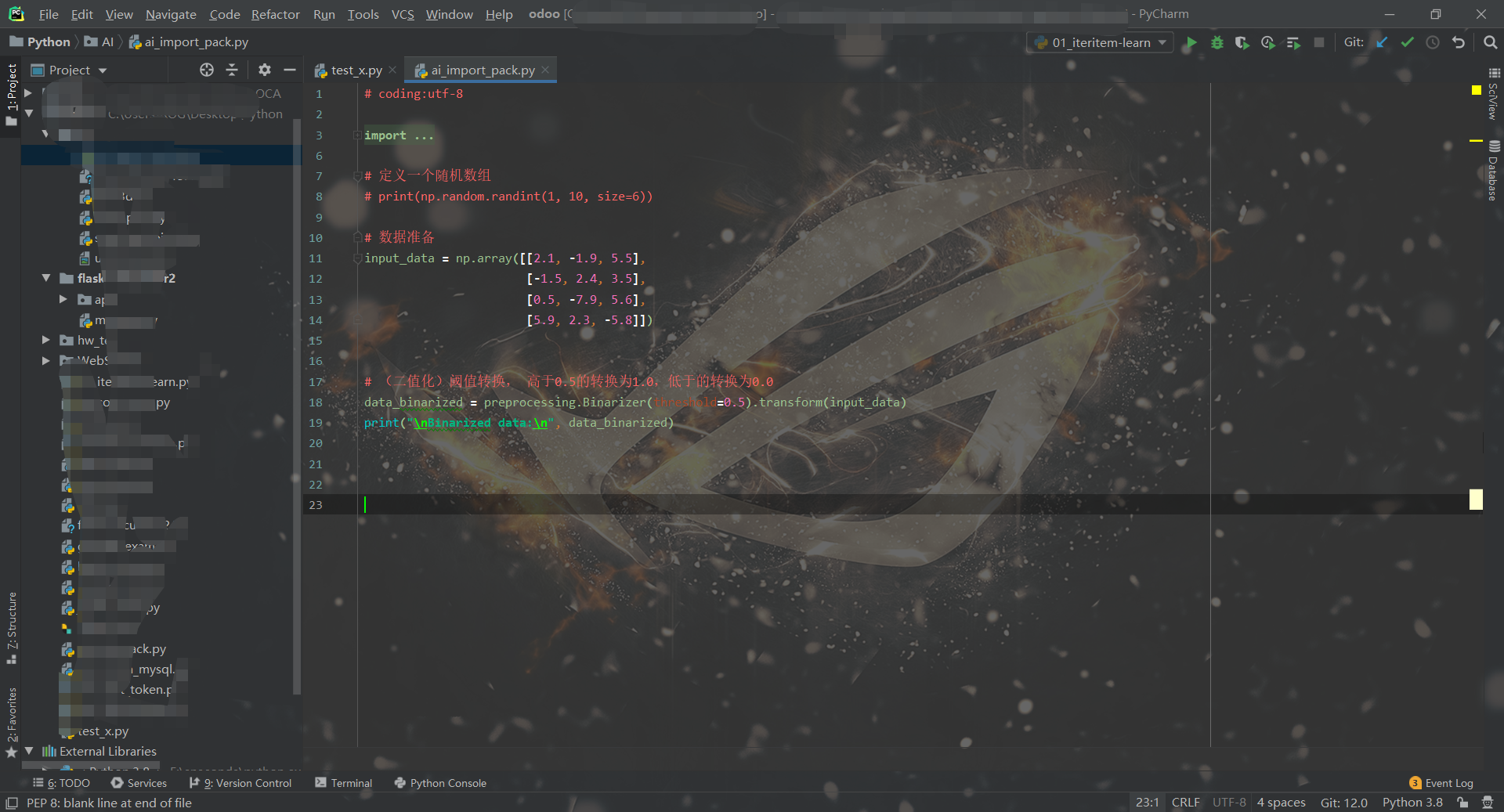Viewport: 1504px width, 812px height.
Task: Click the tool windows toggle in status bar corner
Action: click(12, 803)
